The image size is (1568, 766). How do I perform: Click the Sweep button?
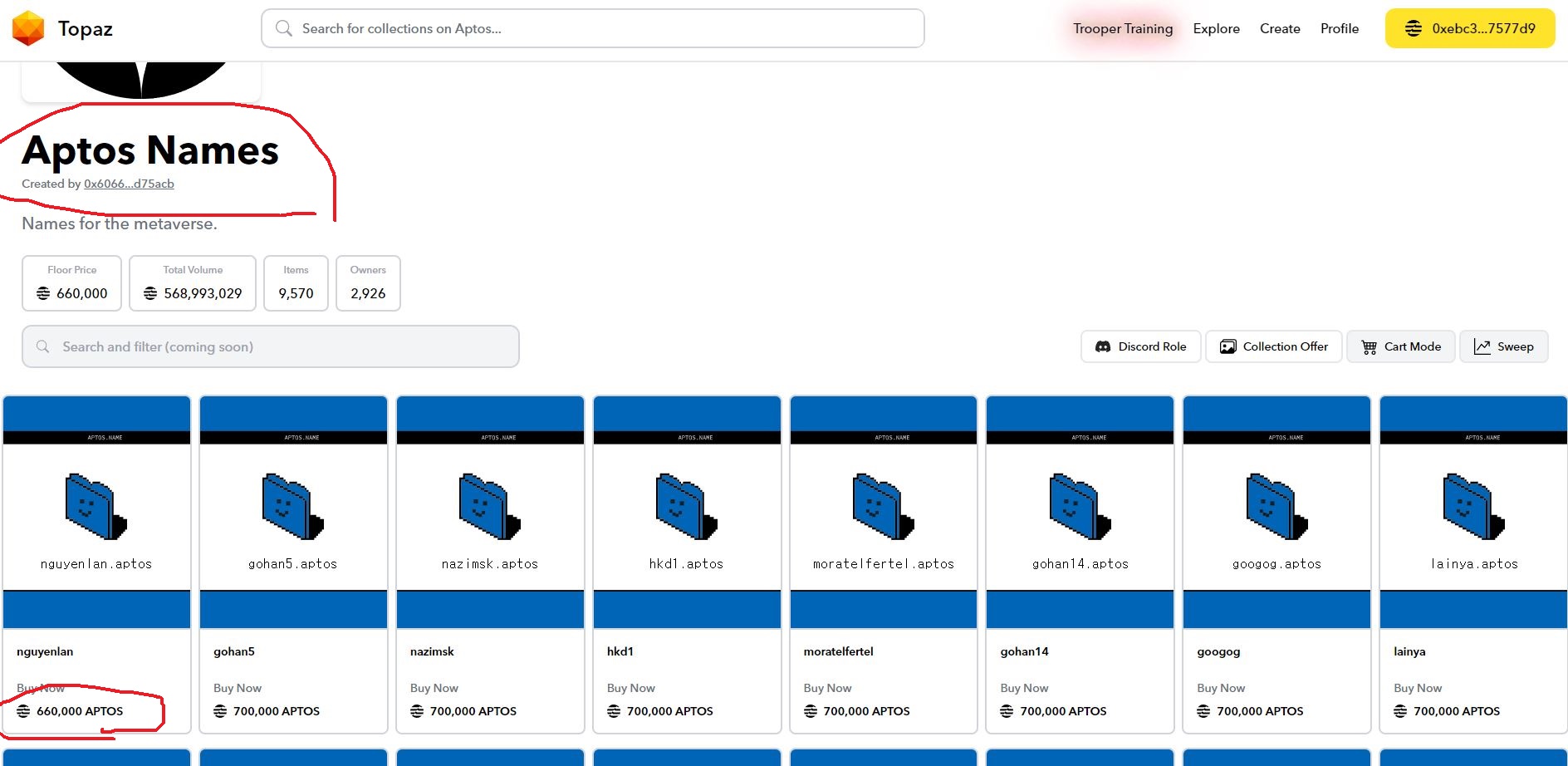click(1504, 346)
